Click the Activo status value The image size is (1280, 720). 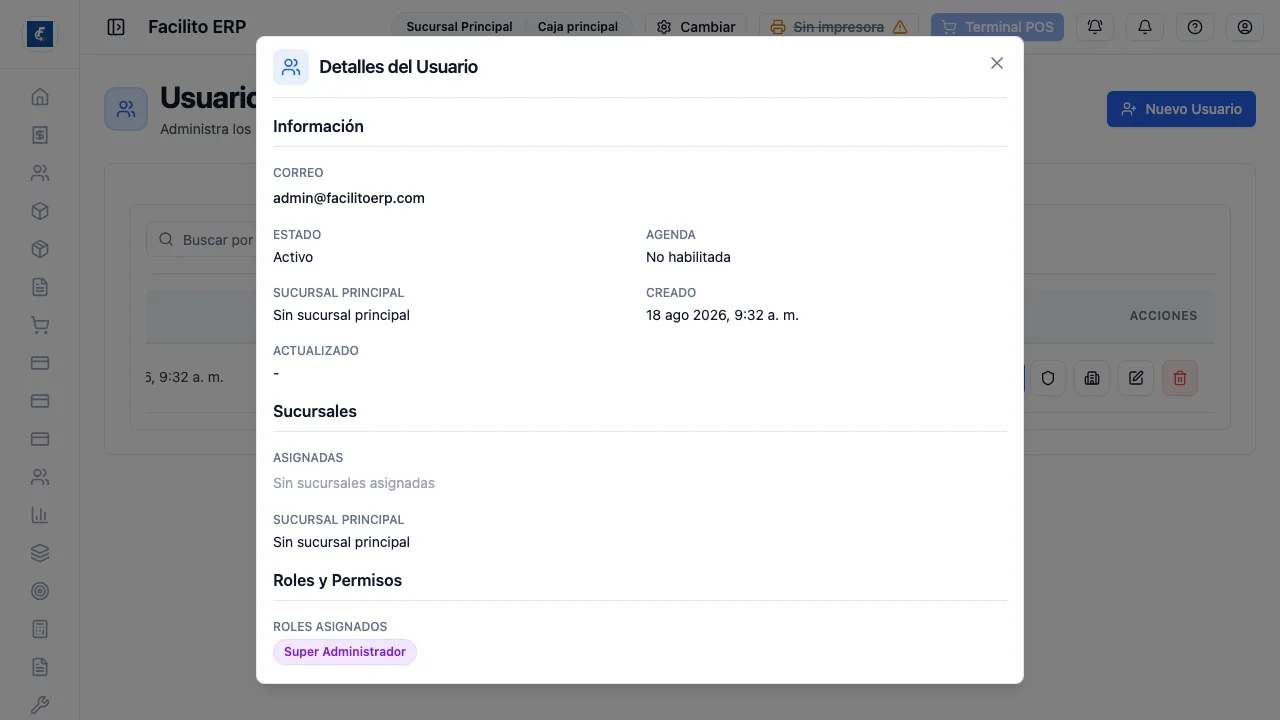(293, 257)
